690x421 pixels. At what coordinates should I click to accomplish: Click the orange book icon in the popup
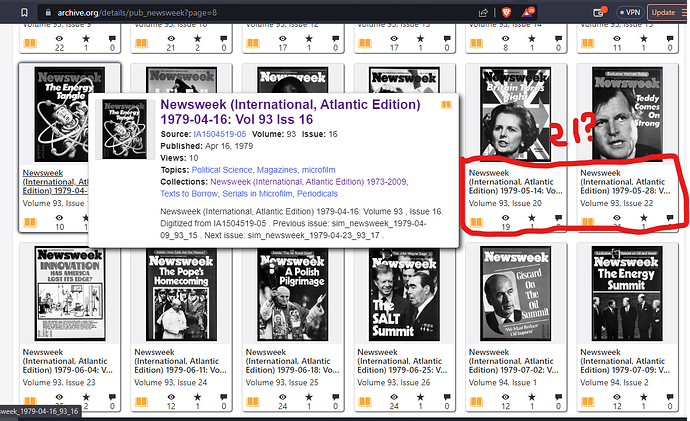click(446, 105)
